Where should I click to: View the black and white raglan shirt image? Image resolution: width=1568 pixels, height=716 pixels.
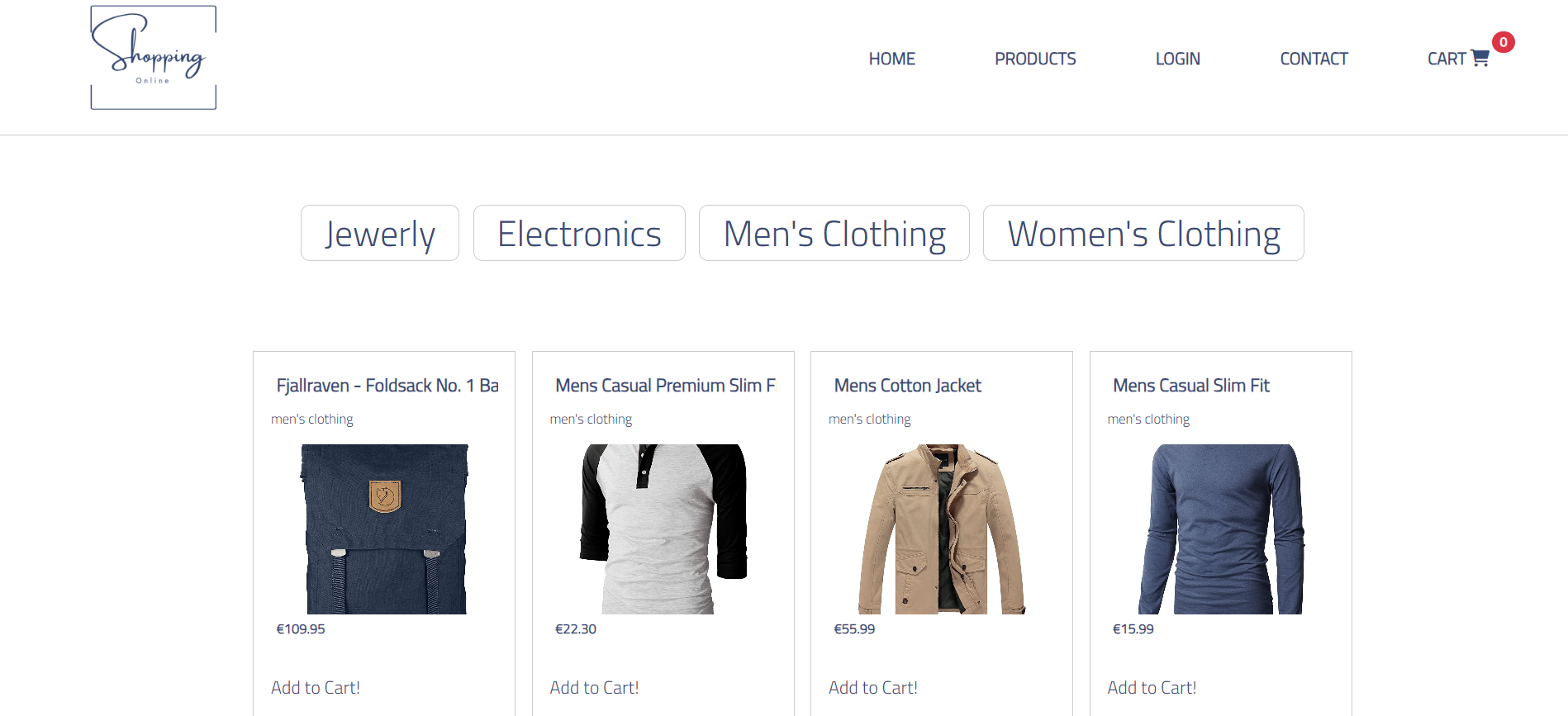663,529
